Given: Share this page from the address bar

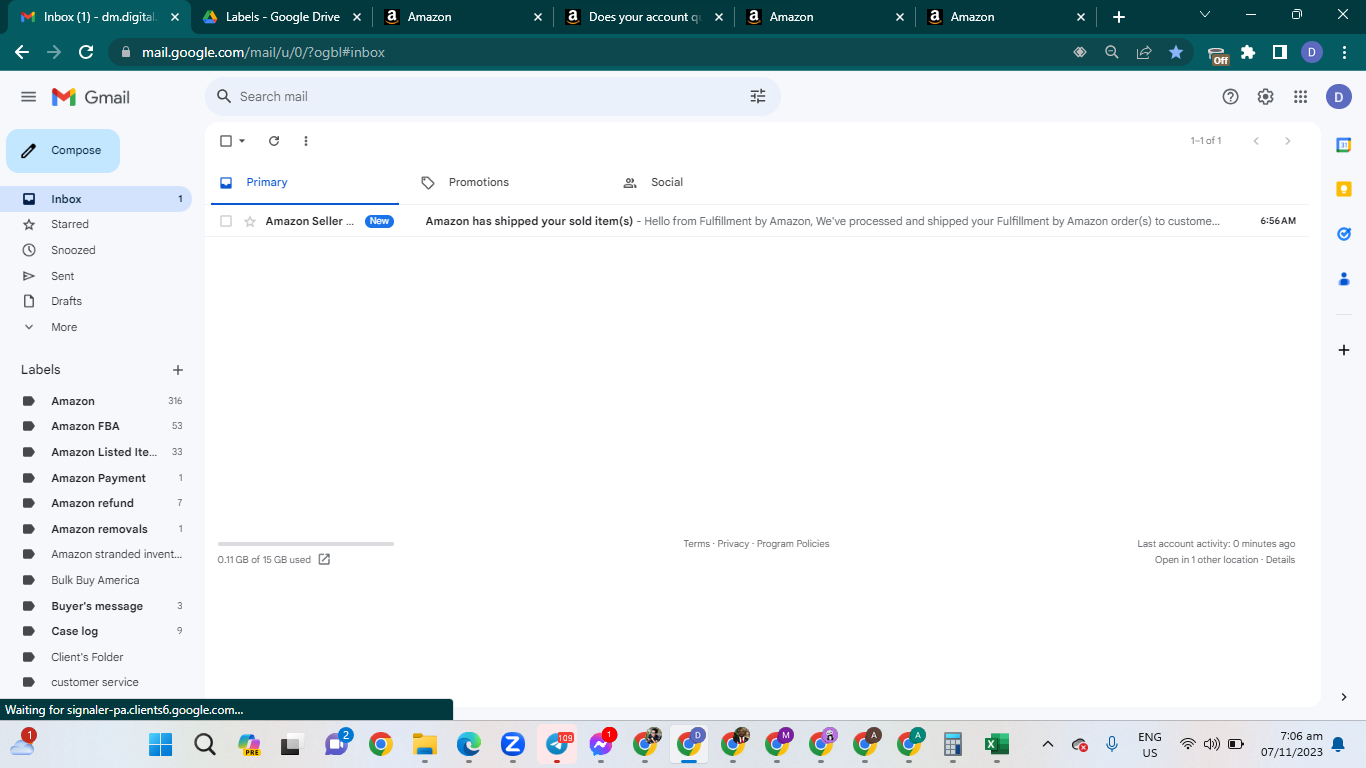Looking at the screenshot, I should [x=1144, y=52].
